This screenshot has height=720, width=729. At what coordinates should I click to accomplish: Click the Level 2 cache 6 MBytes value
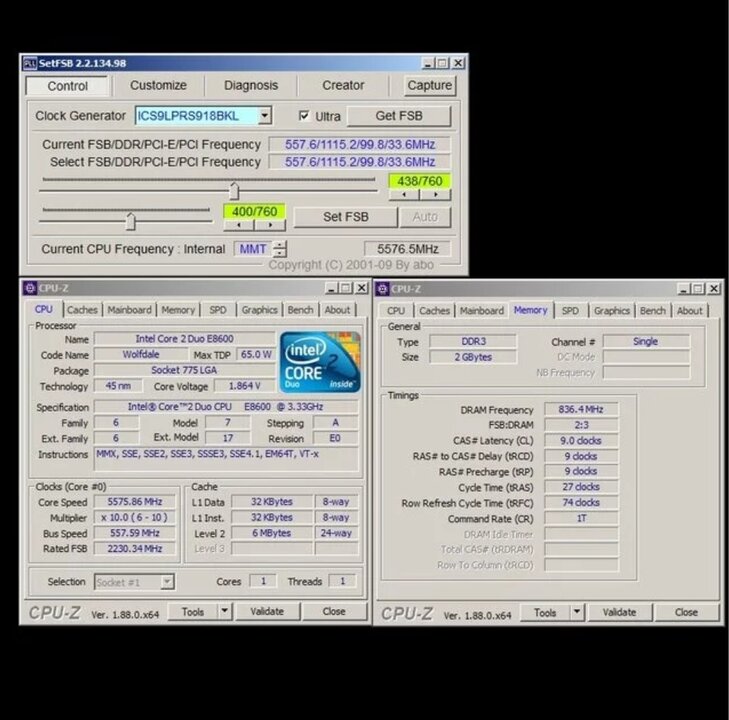pyautogui.click(x=272, y=533)
